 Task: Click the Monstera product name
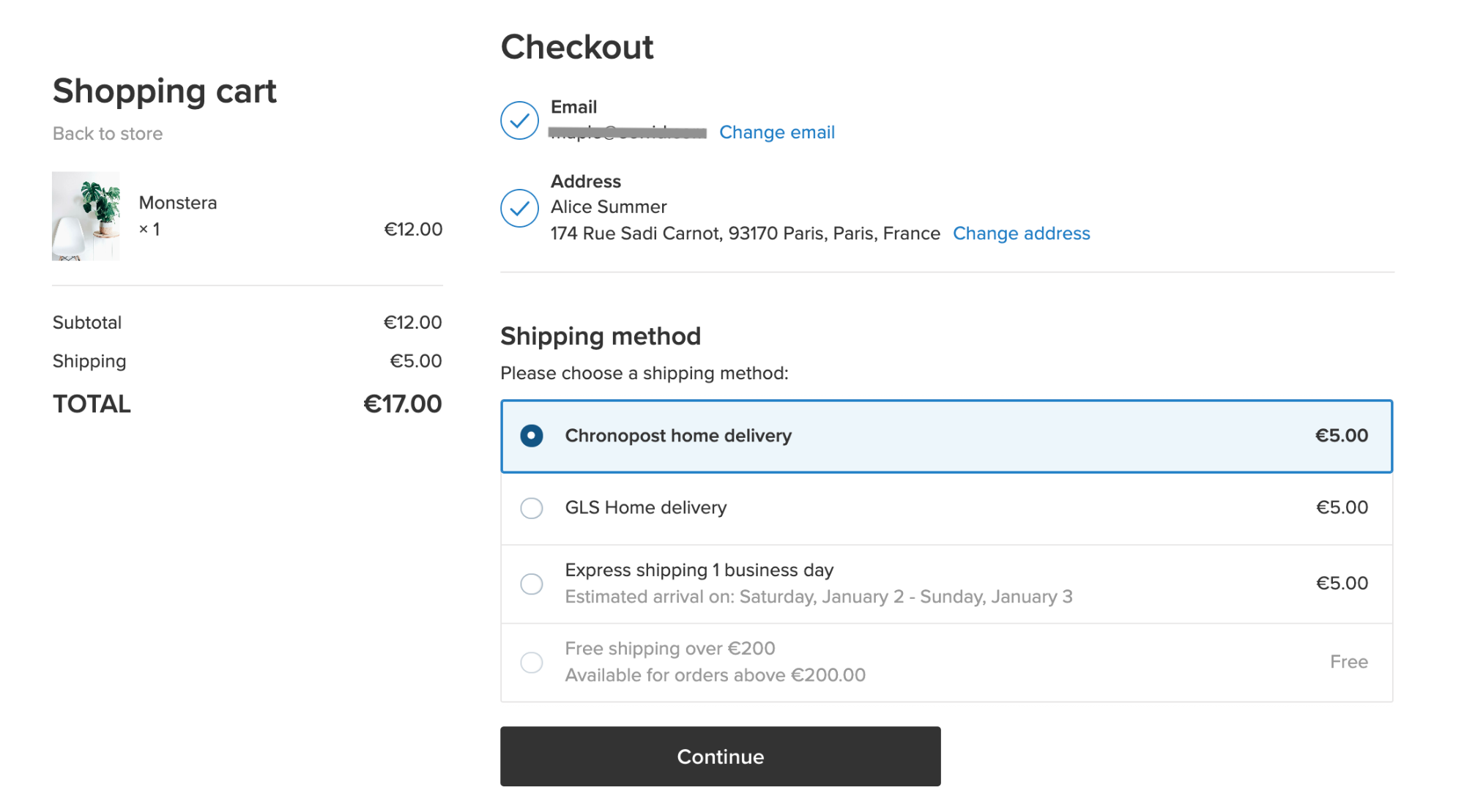(178, 203)
